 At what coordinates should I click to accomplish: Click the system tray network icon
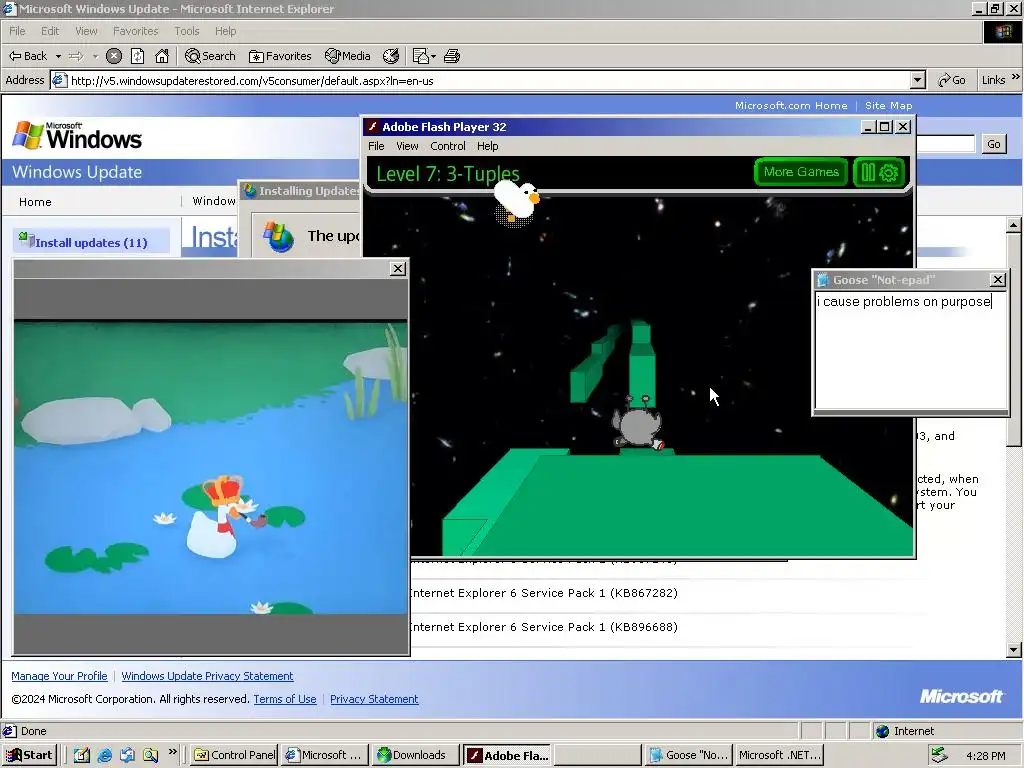point(940,755)
